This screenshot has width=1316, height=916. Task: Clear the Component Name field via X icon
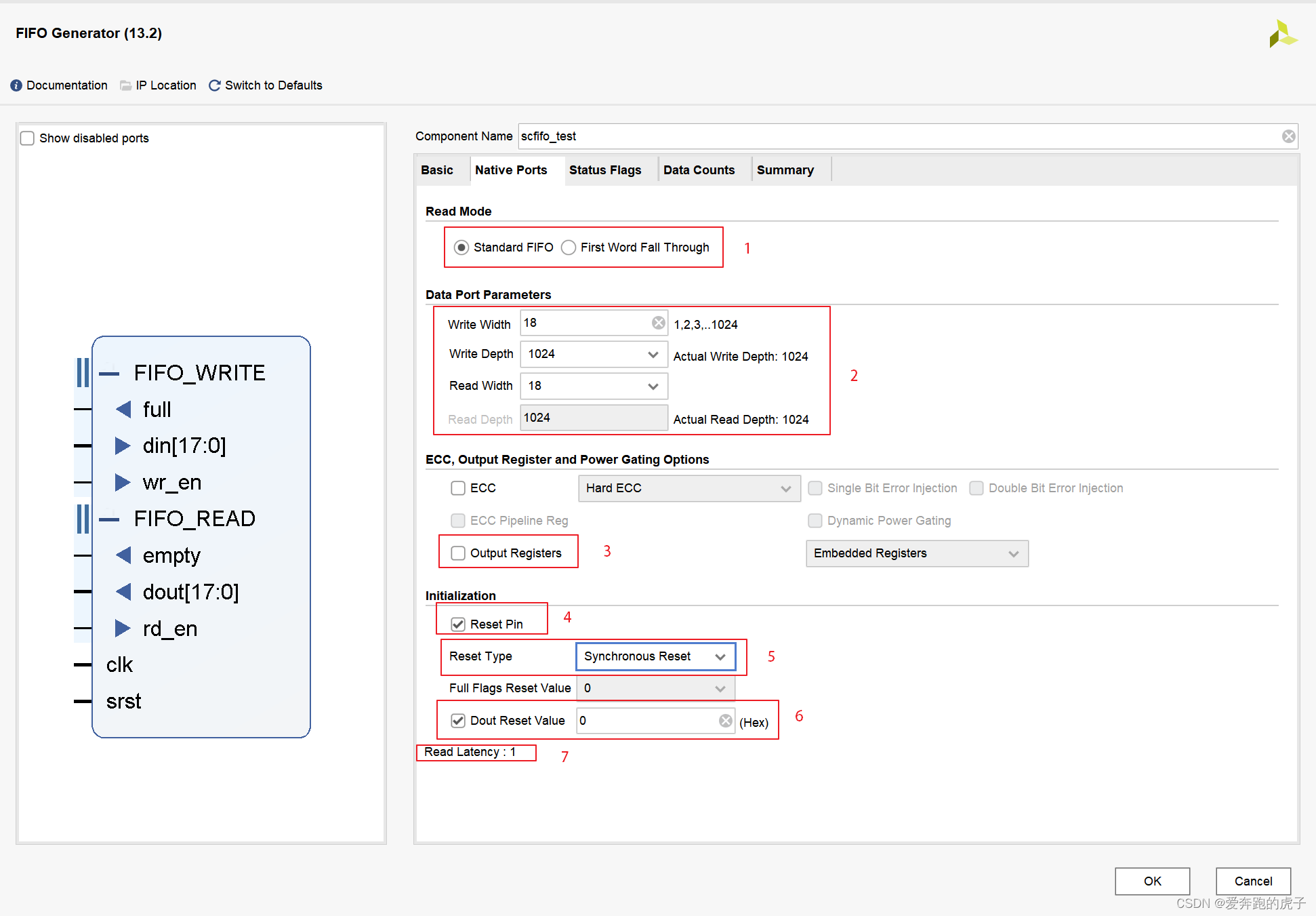pyautogui.click(x=1288, y=136)
